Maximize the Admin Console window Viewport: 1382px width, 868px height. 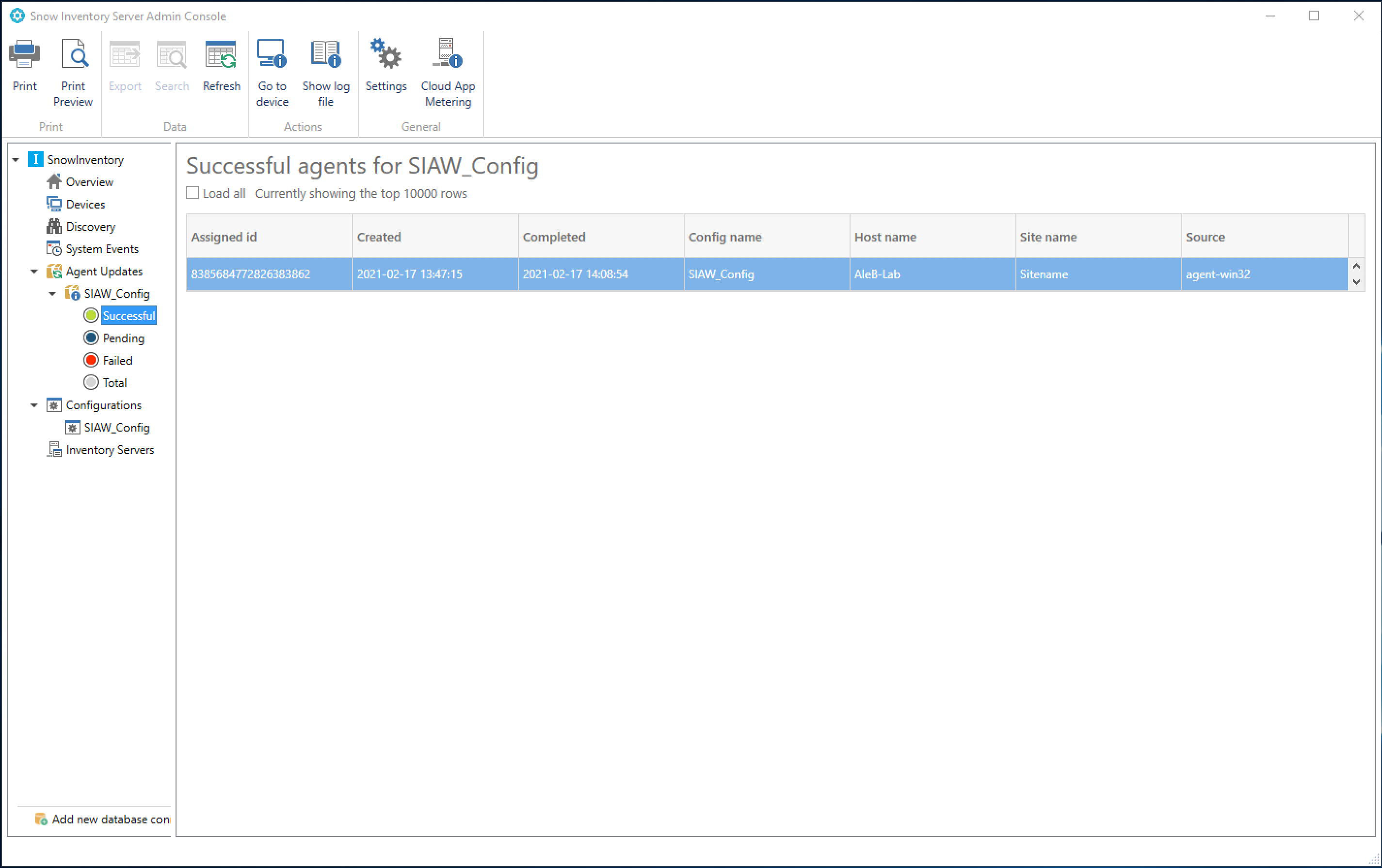coord(1314,16)
